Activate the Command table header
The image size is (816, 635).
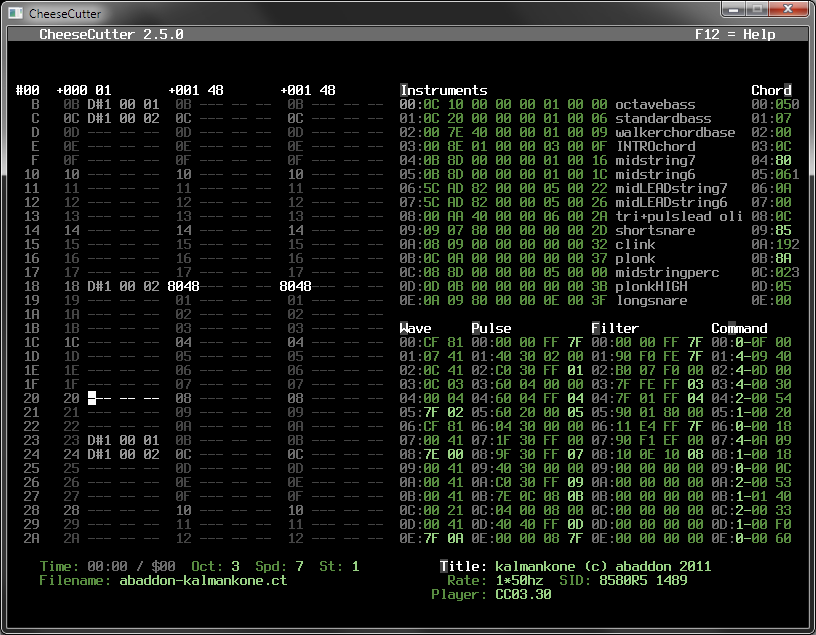pyautogui.click(x=739, y=328)
